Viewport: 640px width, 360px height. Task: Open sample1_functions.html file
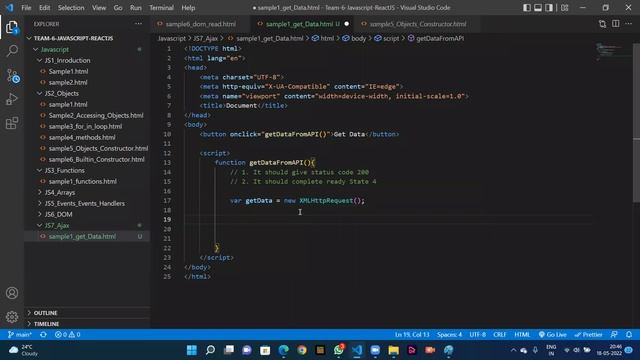(x=82, y=182)
